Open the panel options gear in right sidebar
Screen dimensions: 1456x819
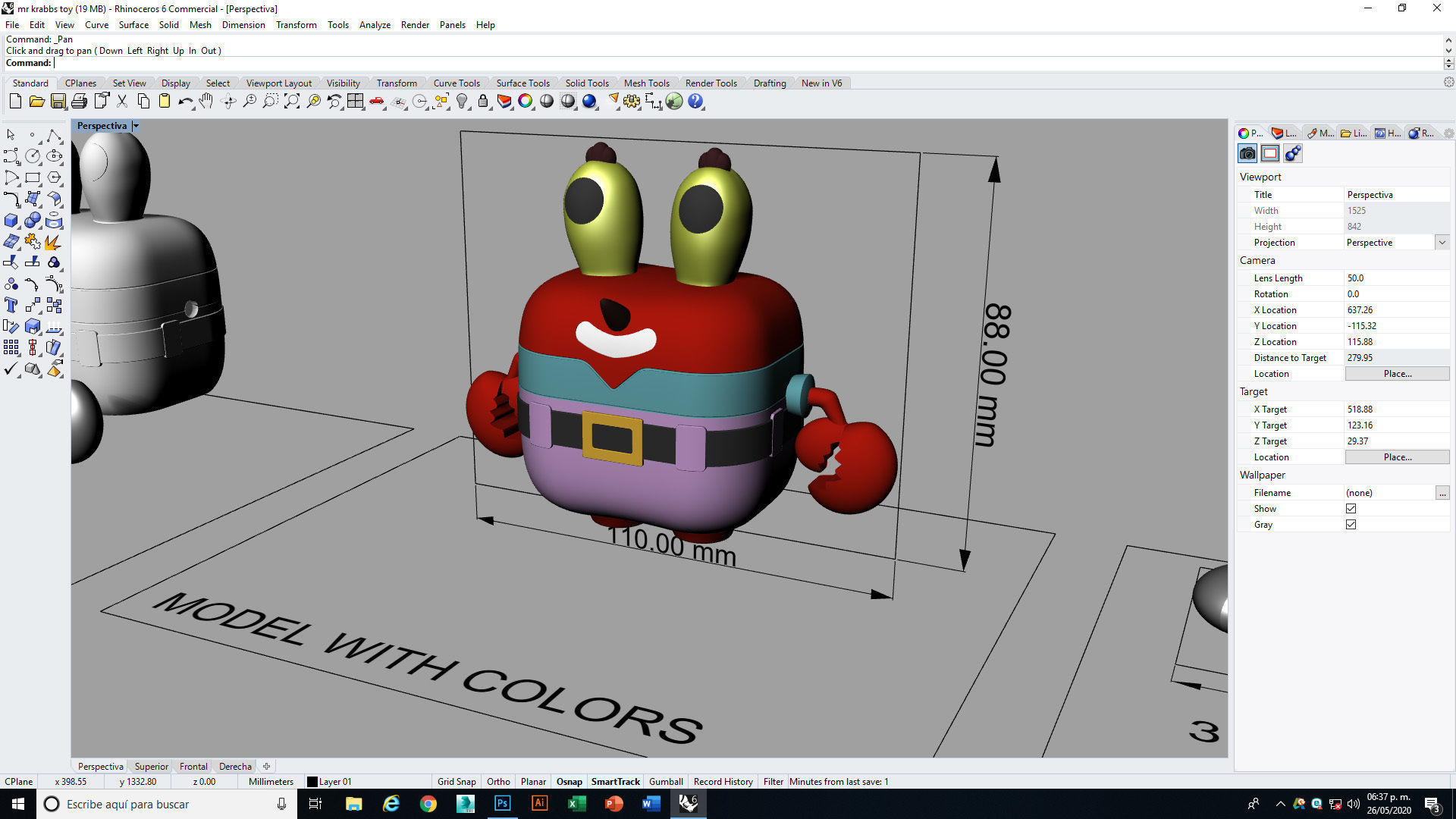1448,133
